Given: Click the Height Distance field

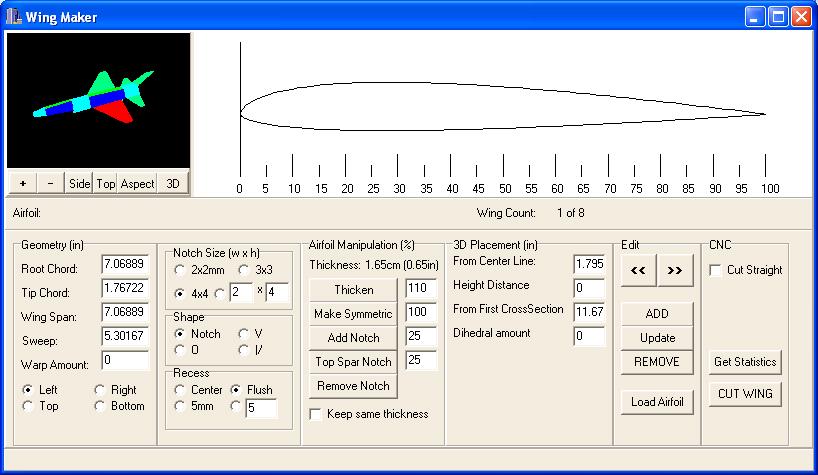Looking at the screenshot, I should coord(590,288).
